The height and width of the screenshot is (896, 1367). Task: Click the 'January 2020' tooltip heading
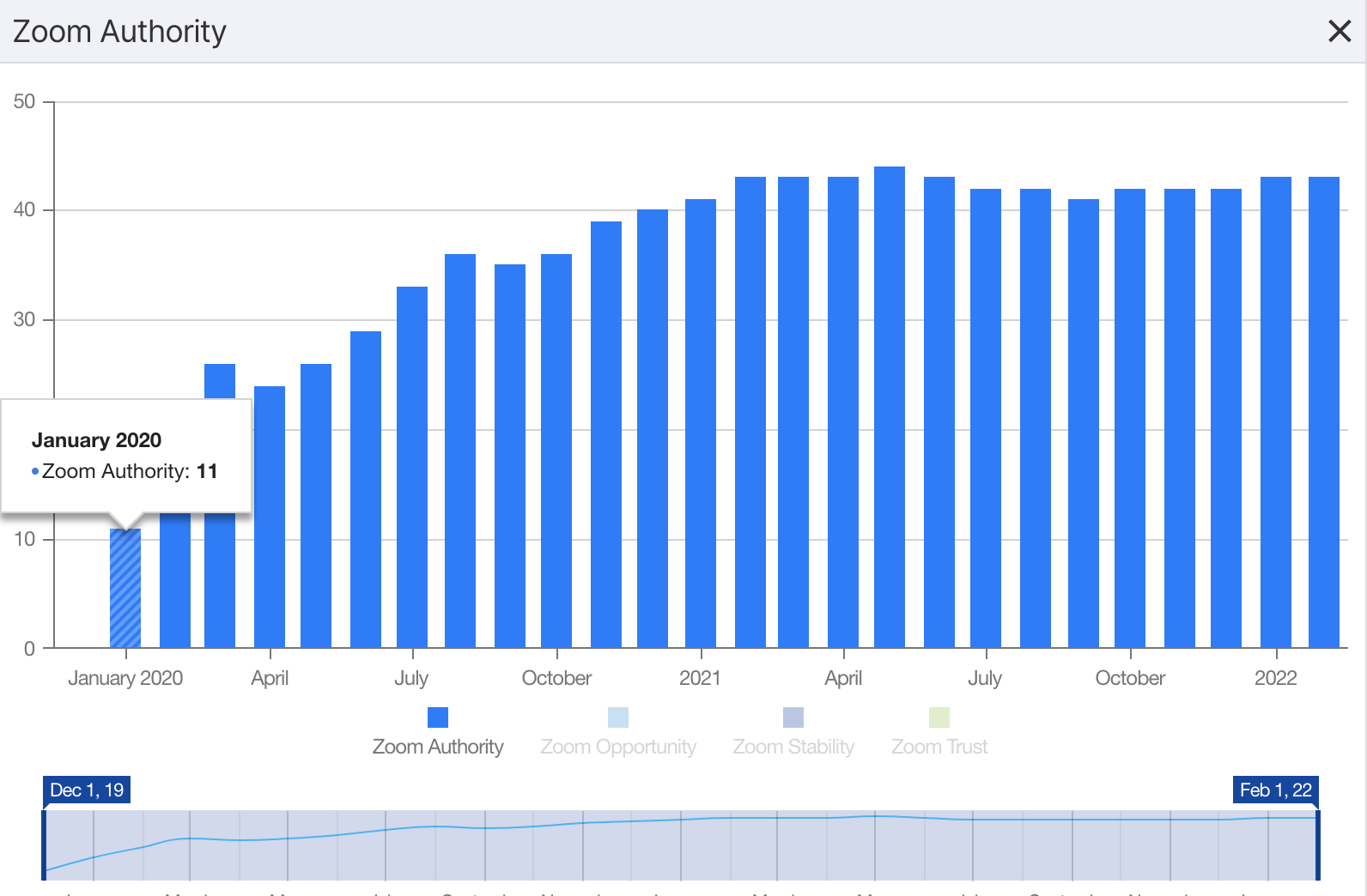point(96,440)
